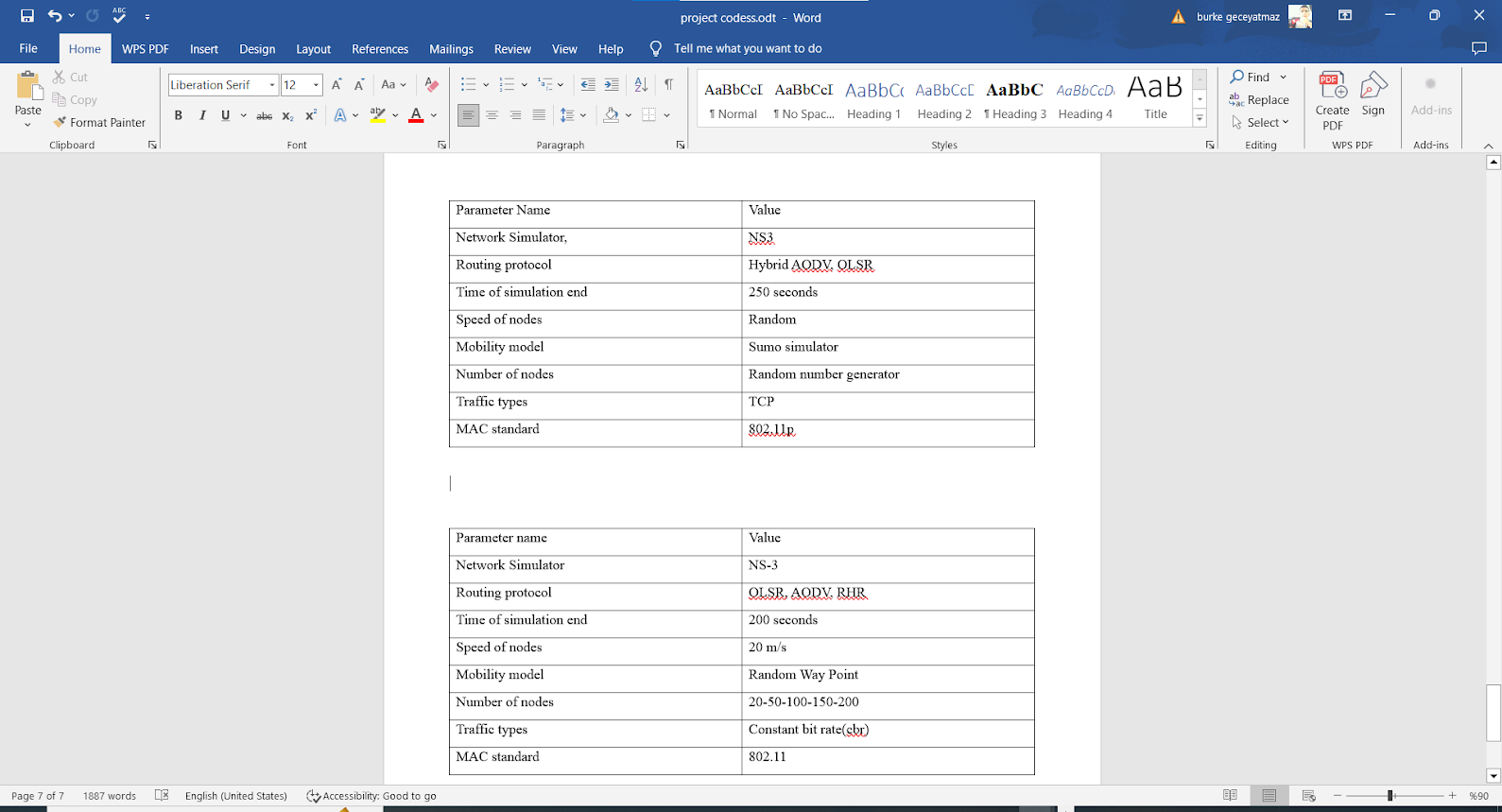
Task: Increase font size with Grow Font icon
Action: tap(337, 85)
